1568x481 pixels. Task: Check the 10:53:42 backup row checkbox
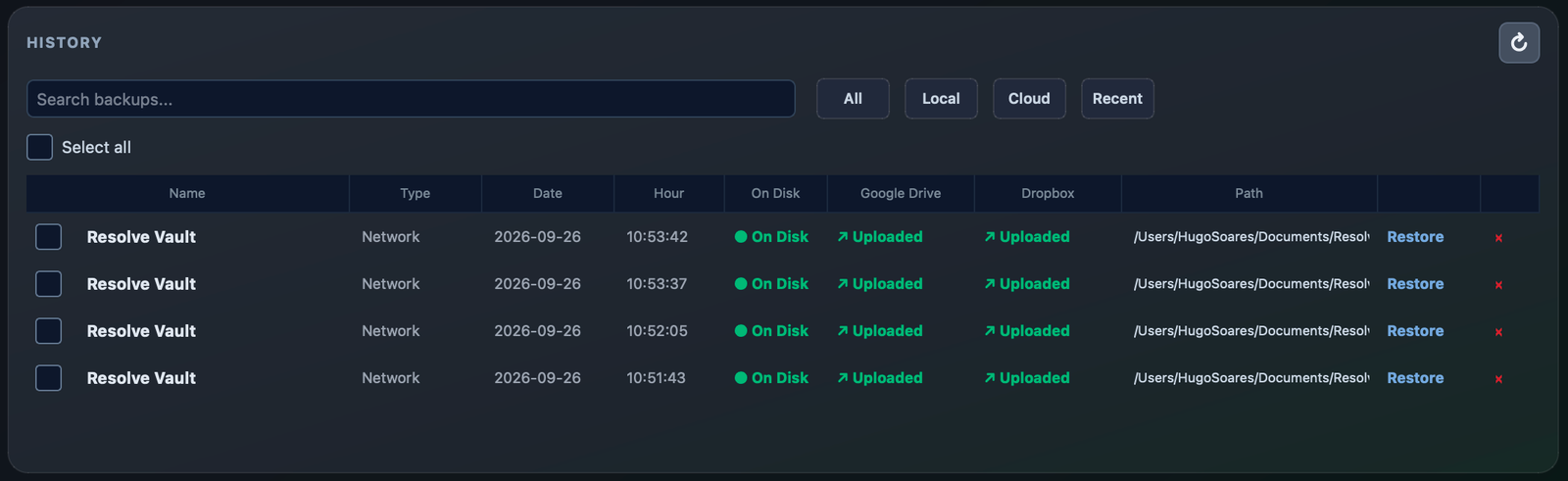[x=49, y=237]
